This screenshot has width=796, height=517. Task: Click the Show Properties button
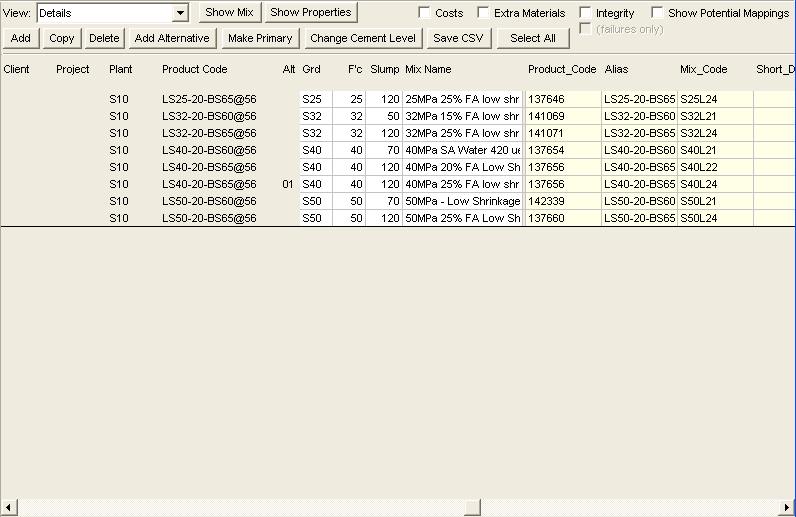pos(311,13)
